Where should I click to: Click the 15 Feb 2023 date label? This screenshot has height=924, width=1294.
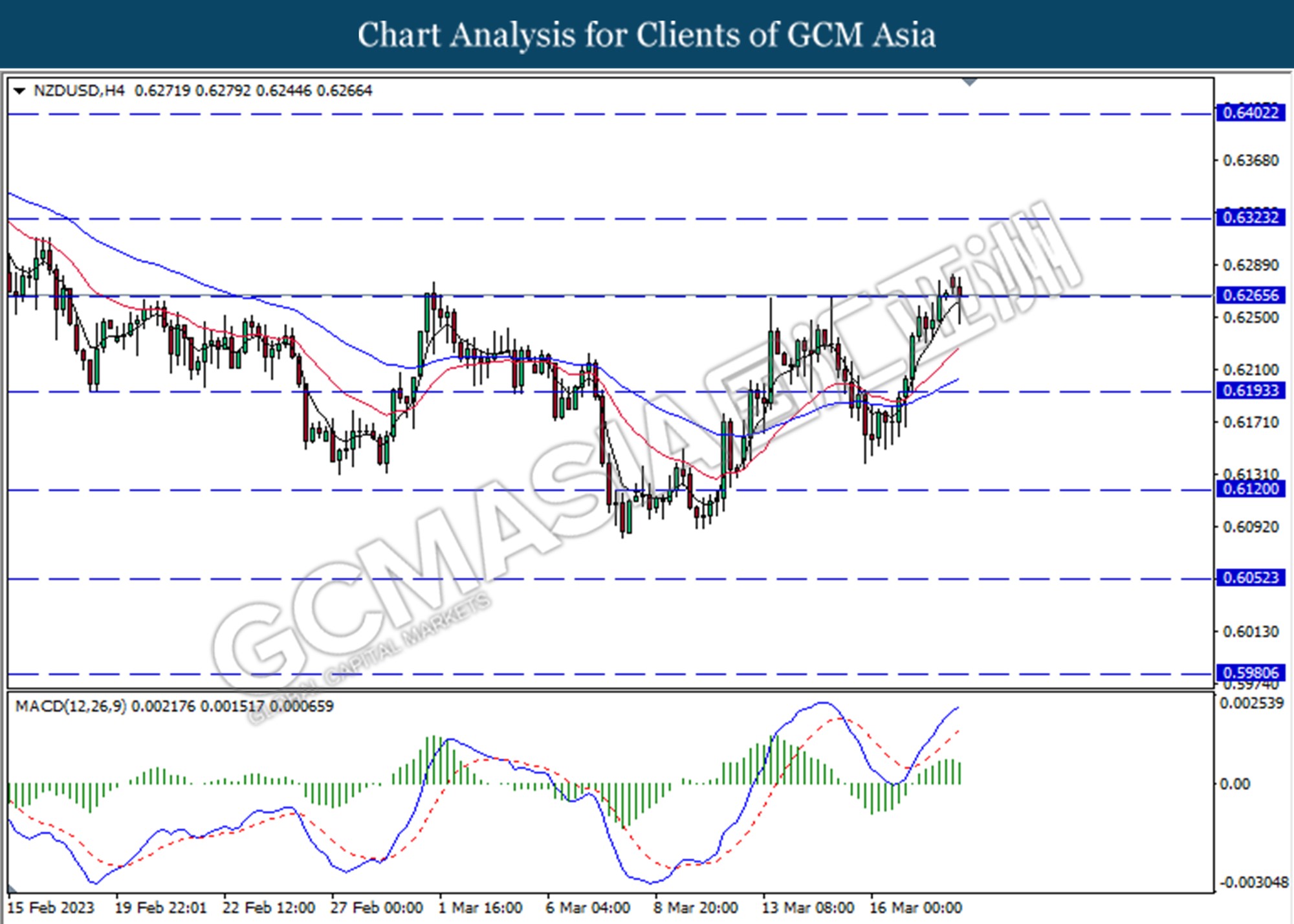click(50, 908)
